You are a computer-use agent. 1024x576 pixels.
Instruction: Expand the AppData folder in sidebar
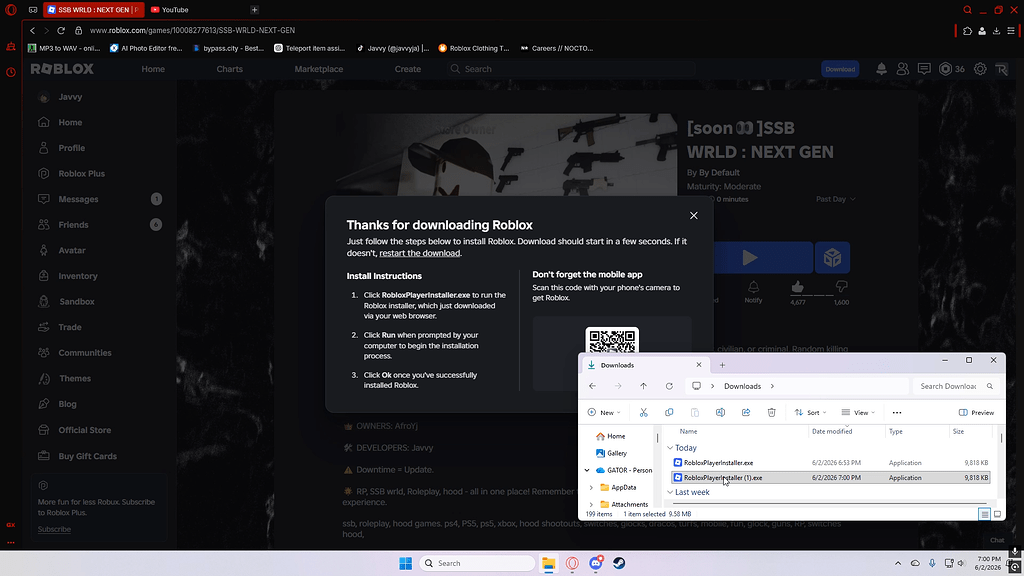pos(592,487)
